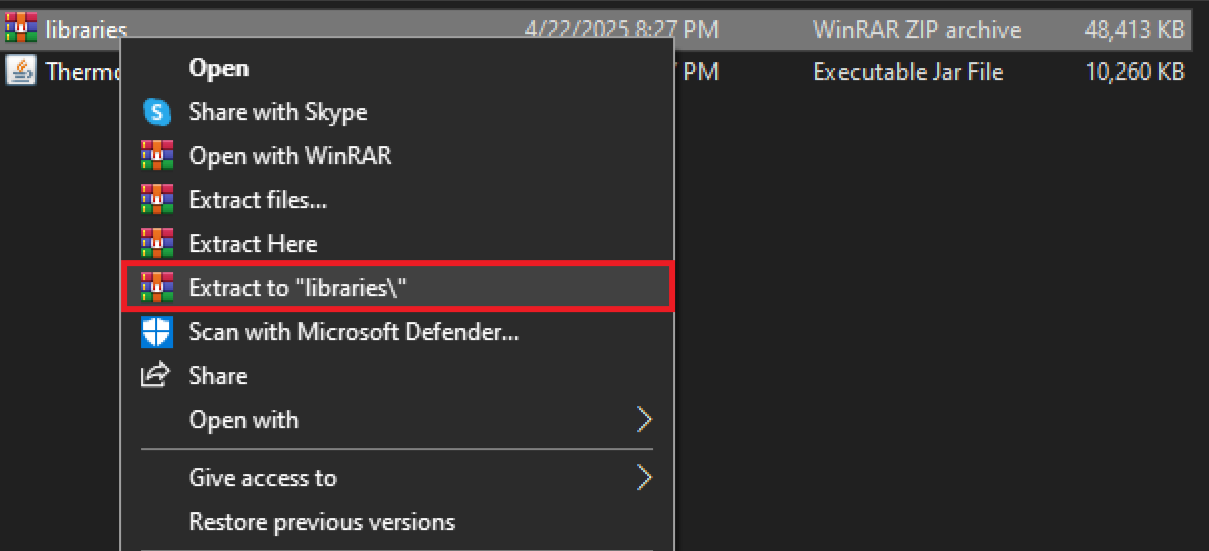Choose Extract files... option

click(x=397, y=200)
